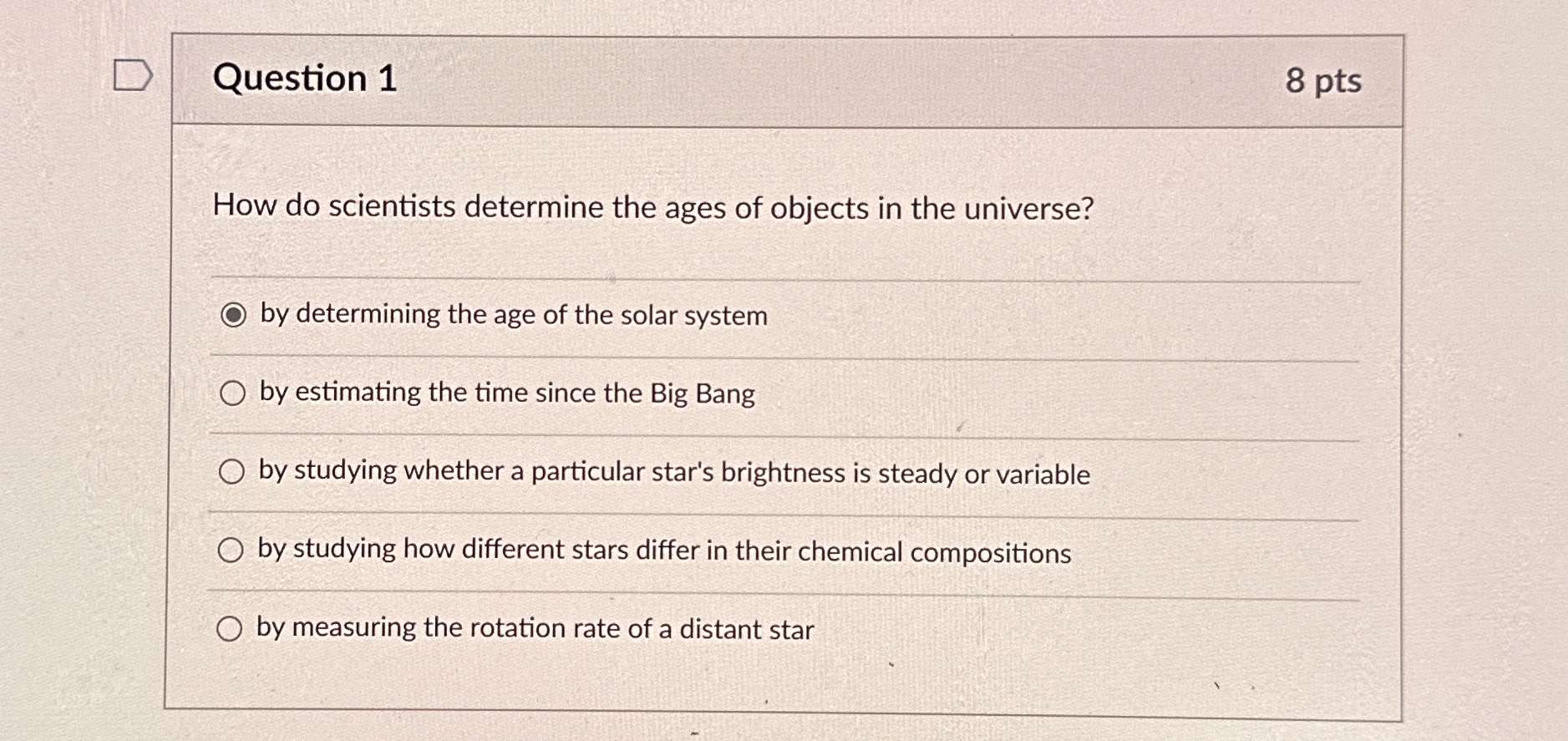Click the divider line above the first answer option

pos(752,276)
